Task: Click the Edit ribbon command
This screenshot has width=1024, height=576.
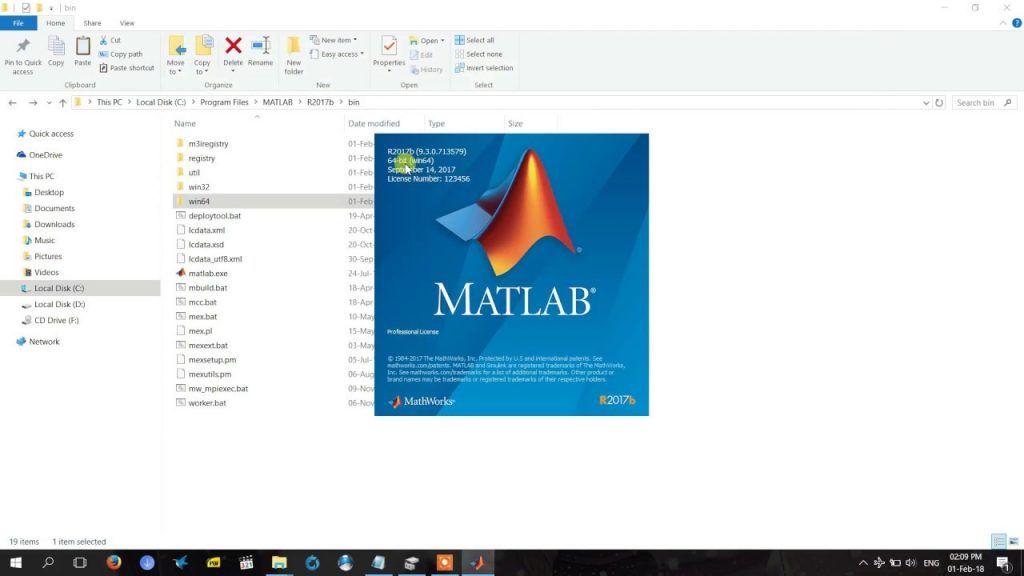Action: coord(421,55)
